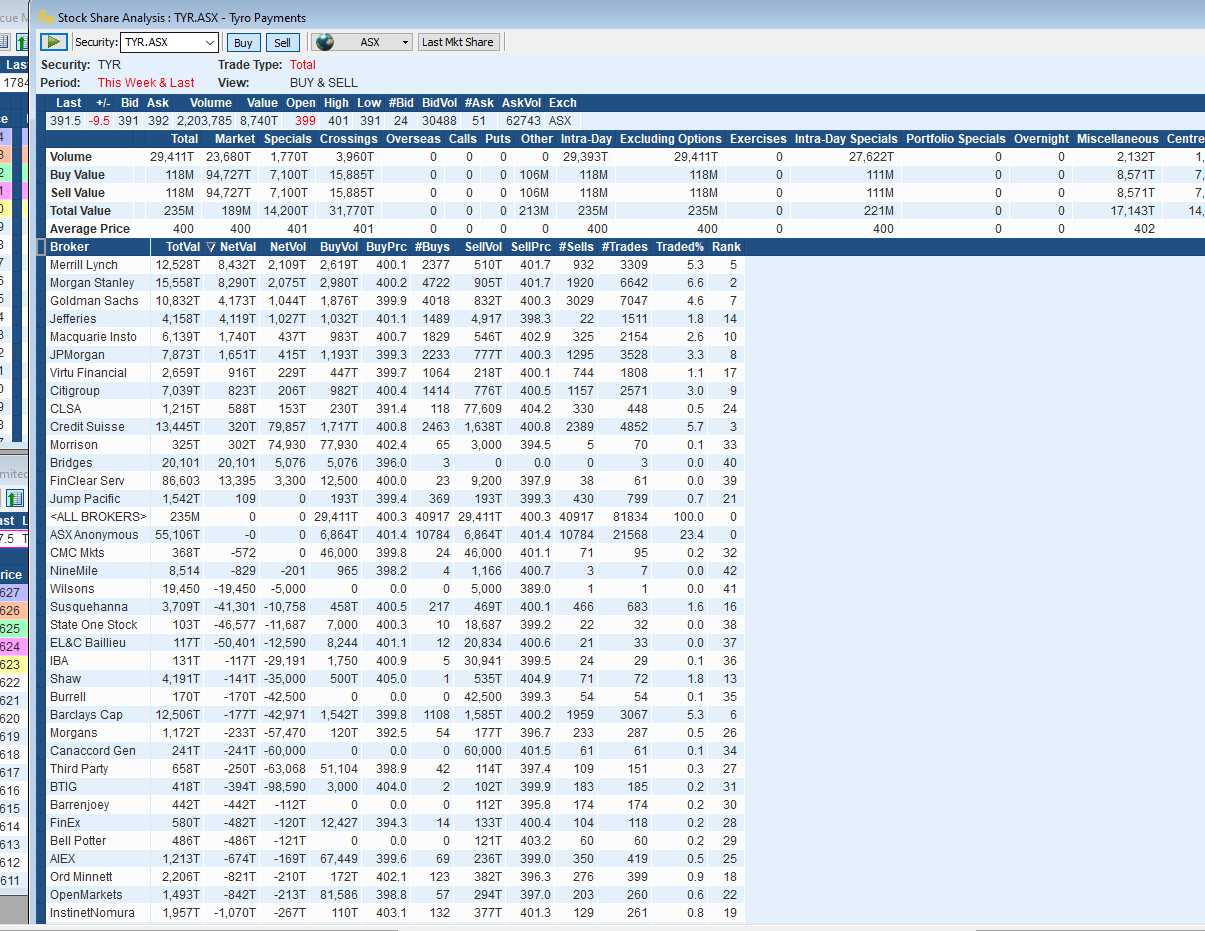Select the Bell Potter broker row
The image size is (1205, 931).
tap(395, 841)
